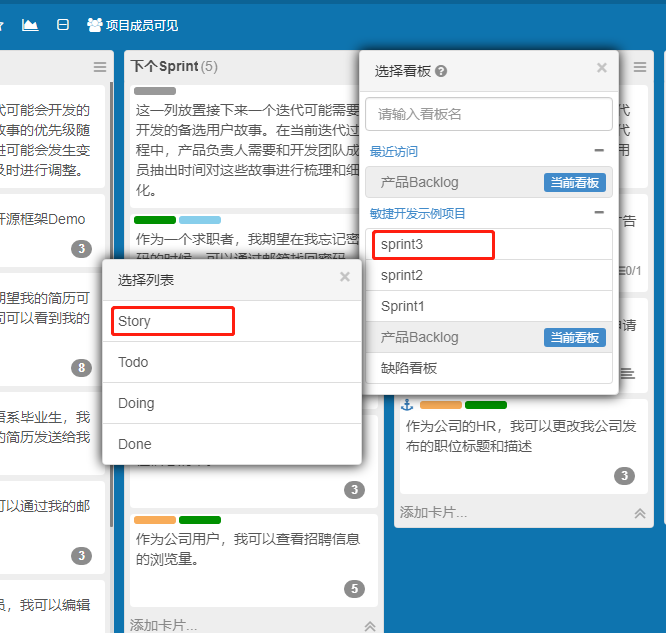Viewport: 666px width, 633px height.
Task: Close the 选择列表 popup
Action: pyautogui.click(x=344, y=277)
